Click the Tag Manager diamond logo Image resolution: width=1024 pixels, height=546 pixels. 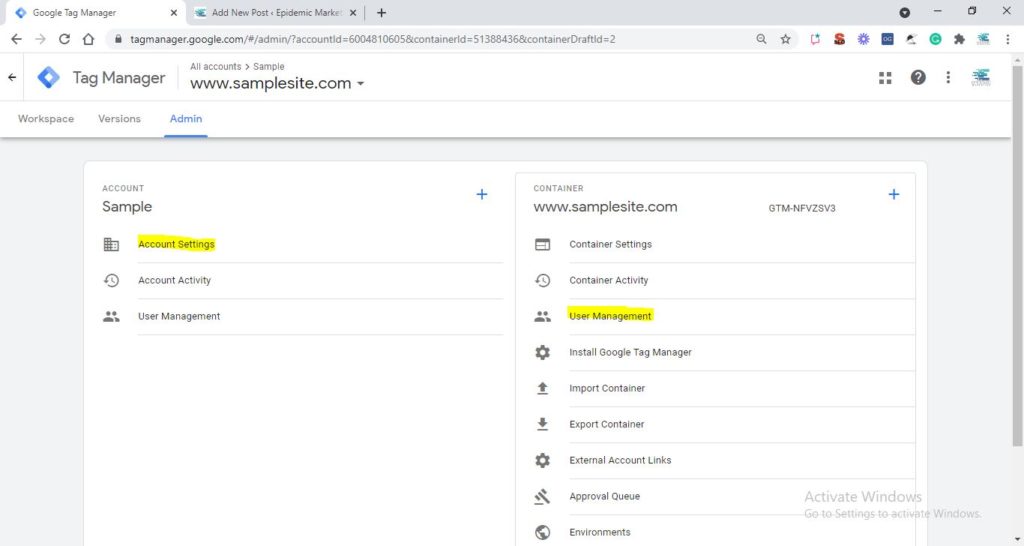pos(48,77)
